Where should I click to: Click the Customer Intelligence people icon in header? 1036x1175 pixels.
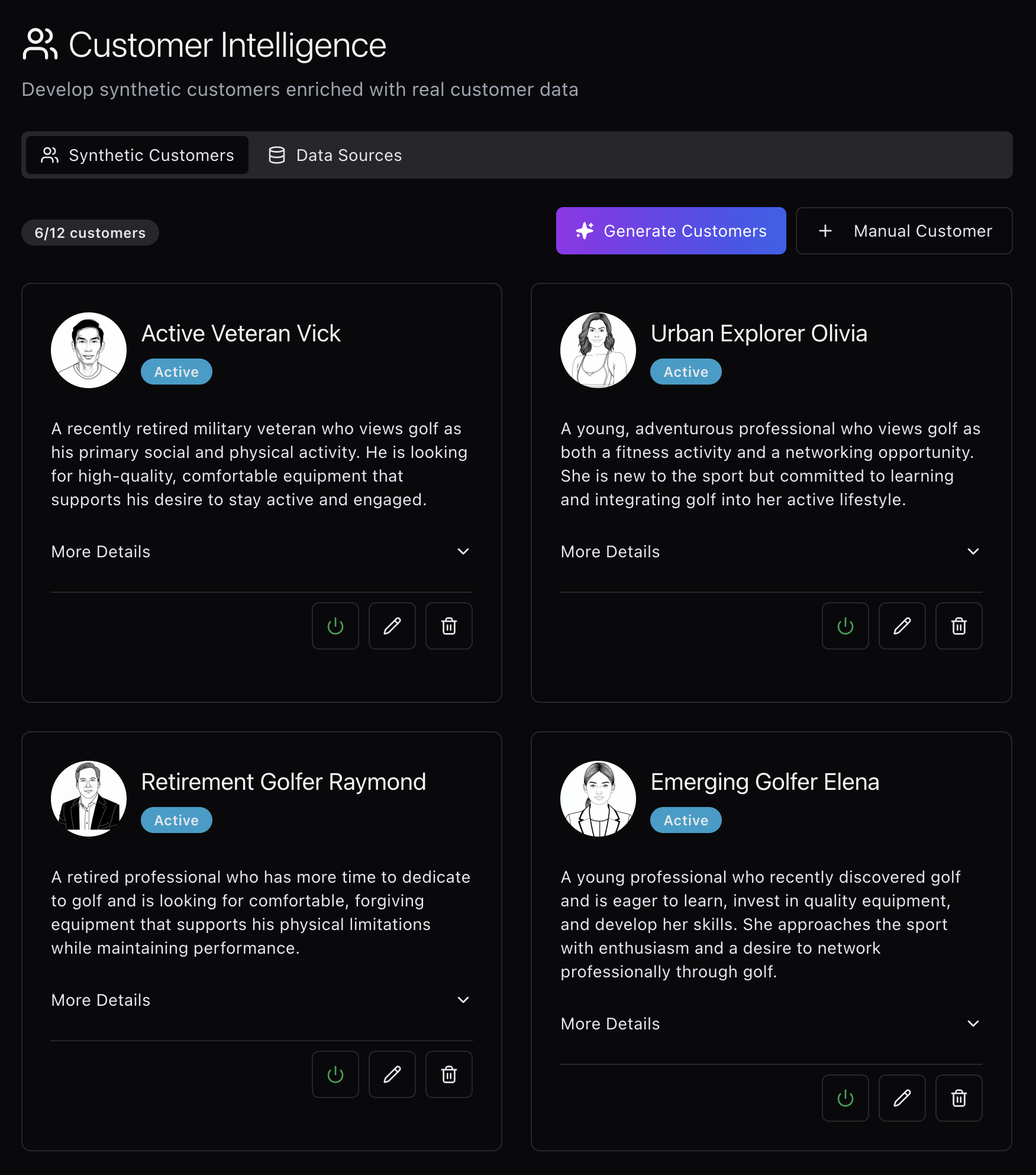click(x=41, y=44)
